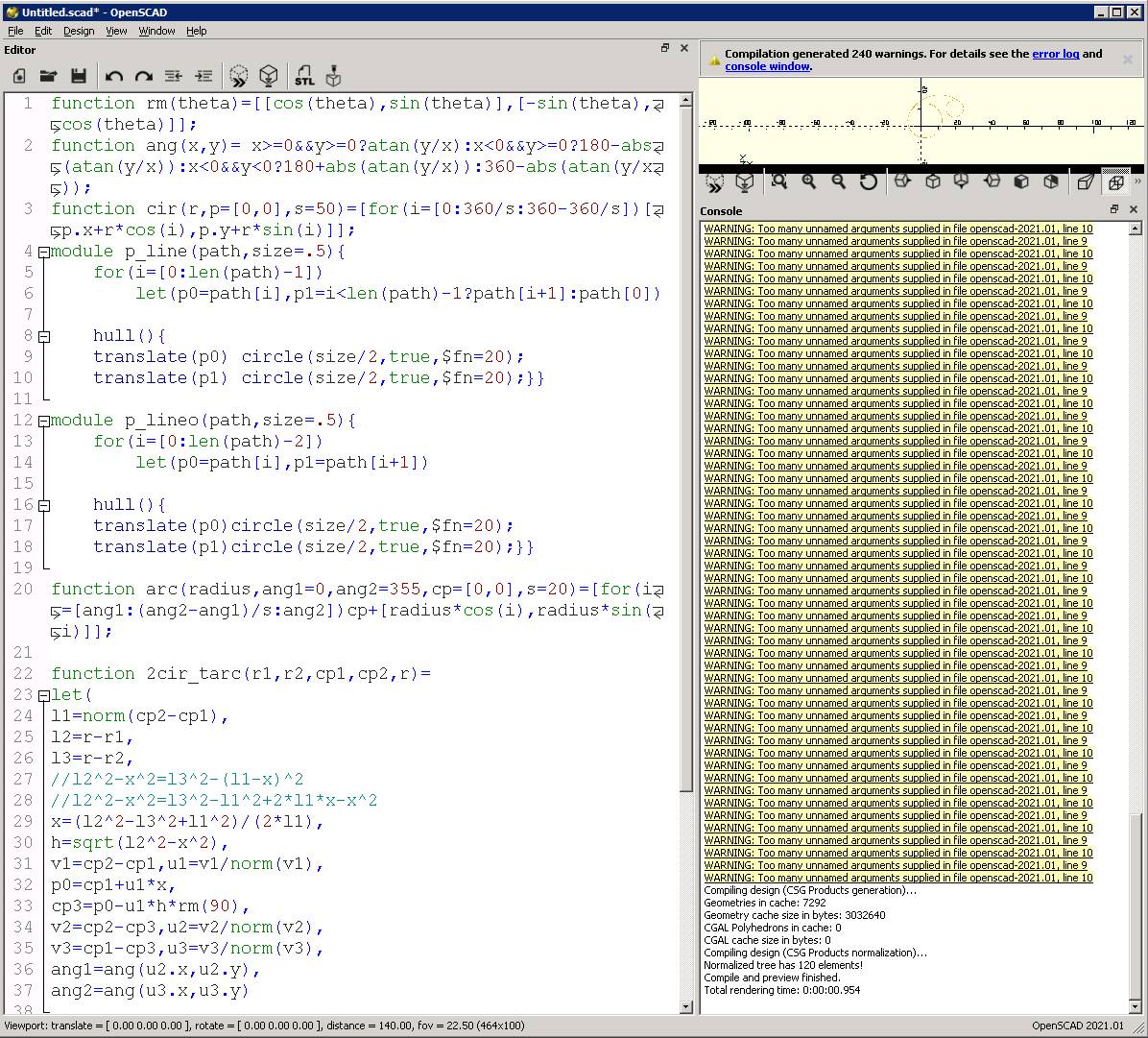The image size is (1148, 1038).
Task: Open the Design menu
Action: coord(79,31)
